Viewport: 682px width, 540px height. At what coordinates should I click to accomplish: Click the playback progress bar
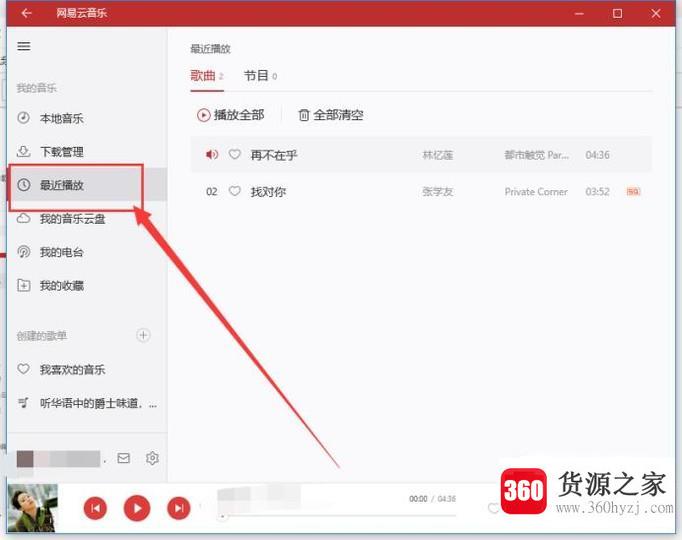pos(337,516)
